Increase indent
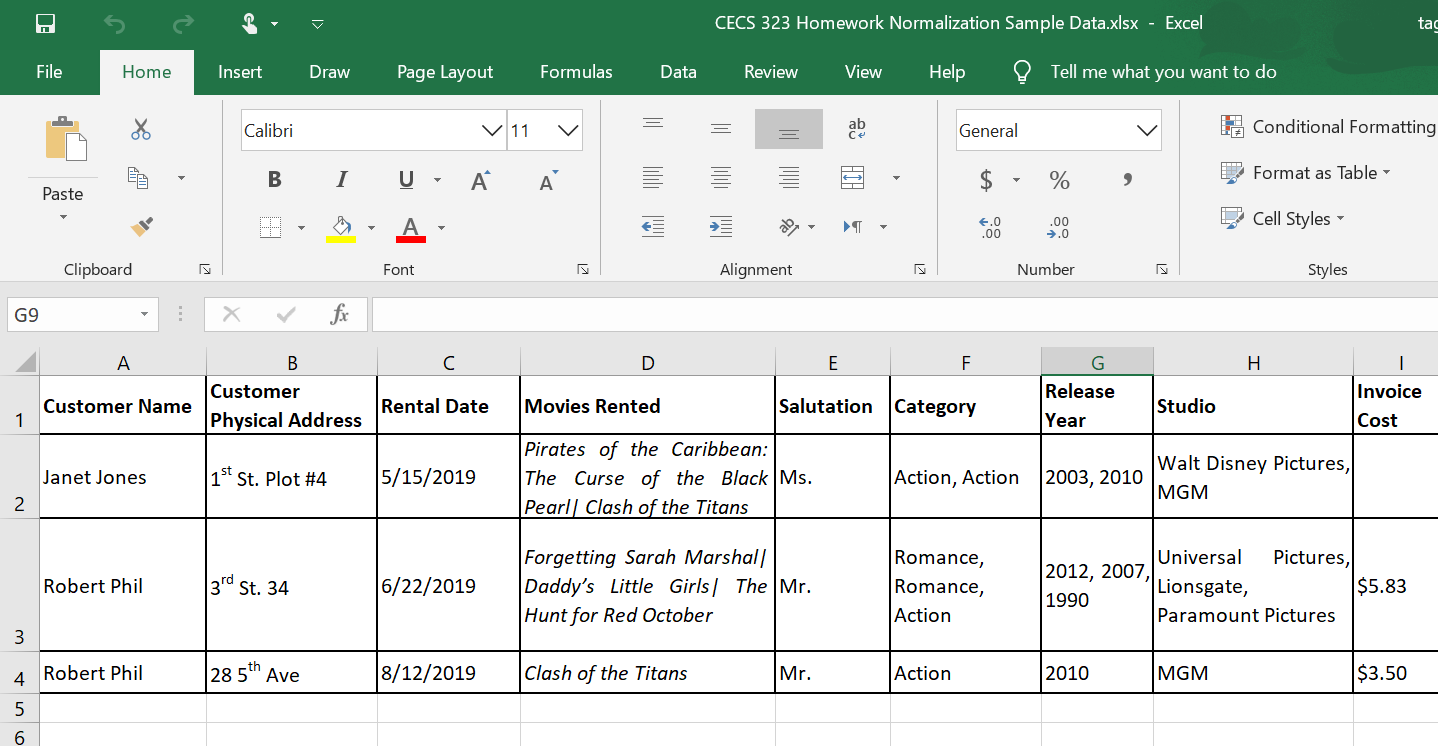The width and height of the screenshot is (1438, 746). (720, 227)
